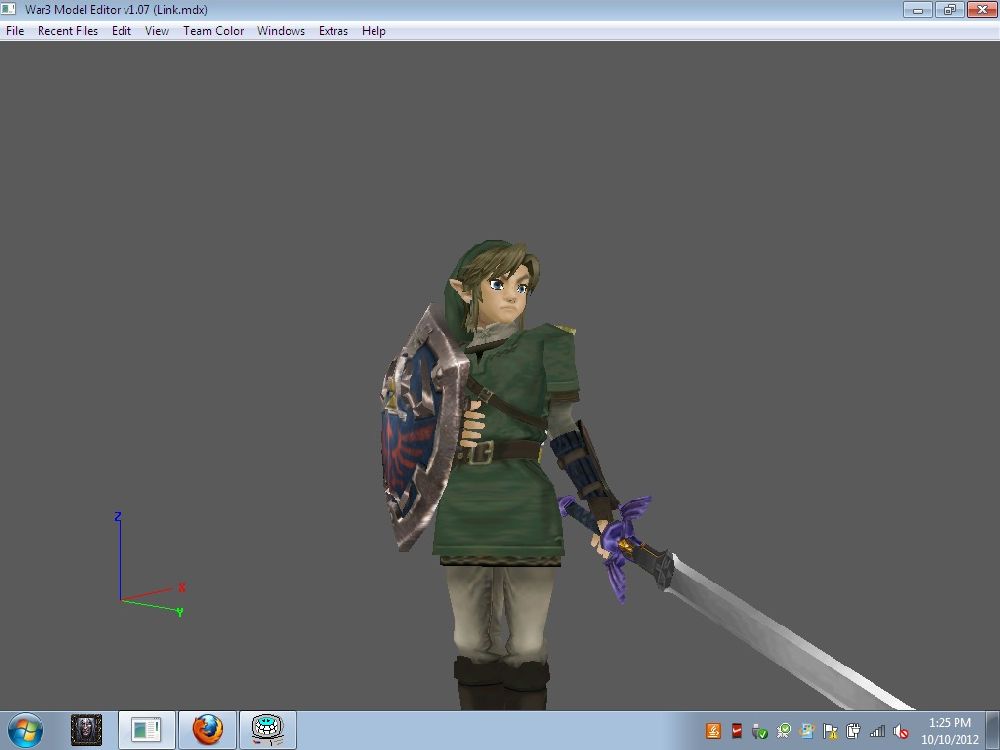This screenshot has height=750, width=1000.
Task: Open the clock showing 1:25 PM
Action: (950, 731)
